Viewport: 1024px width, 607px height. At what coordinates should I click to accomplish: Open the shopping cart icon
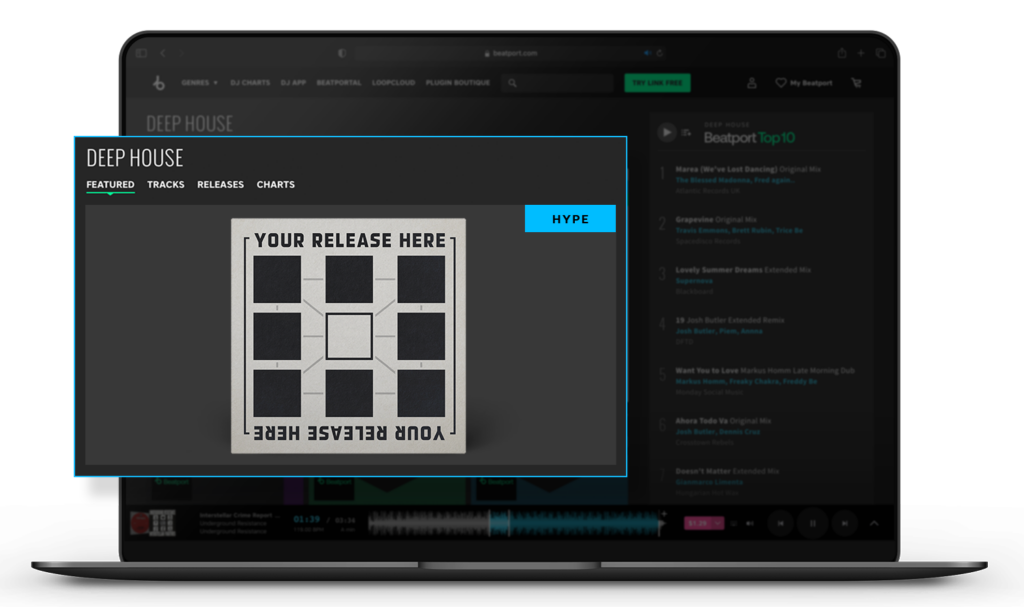[x=856, y=83]
